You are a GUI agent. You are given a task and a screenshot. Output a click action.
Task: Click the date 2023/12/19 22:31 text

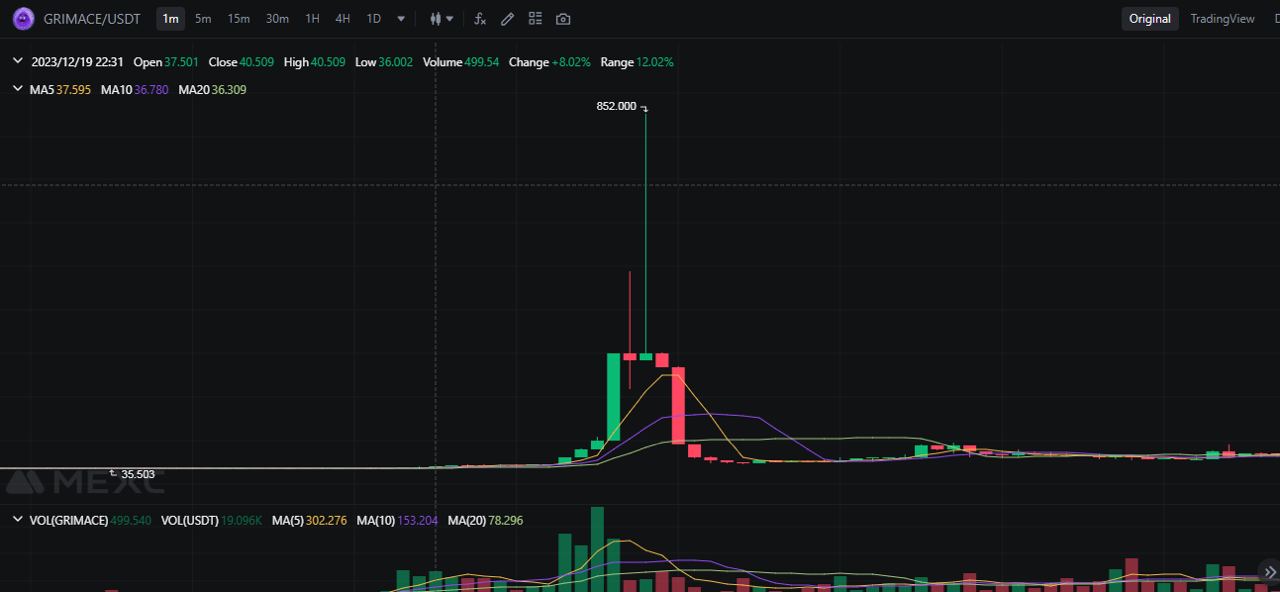tap(77, 62)
